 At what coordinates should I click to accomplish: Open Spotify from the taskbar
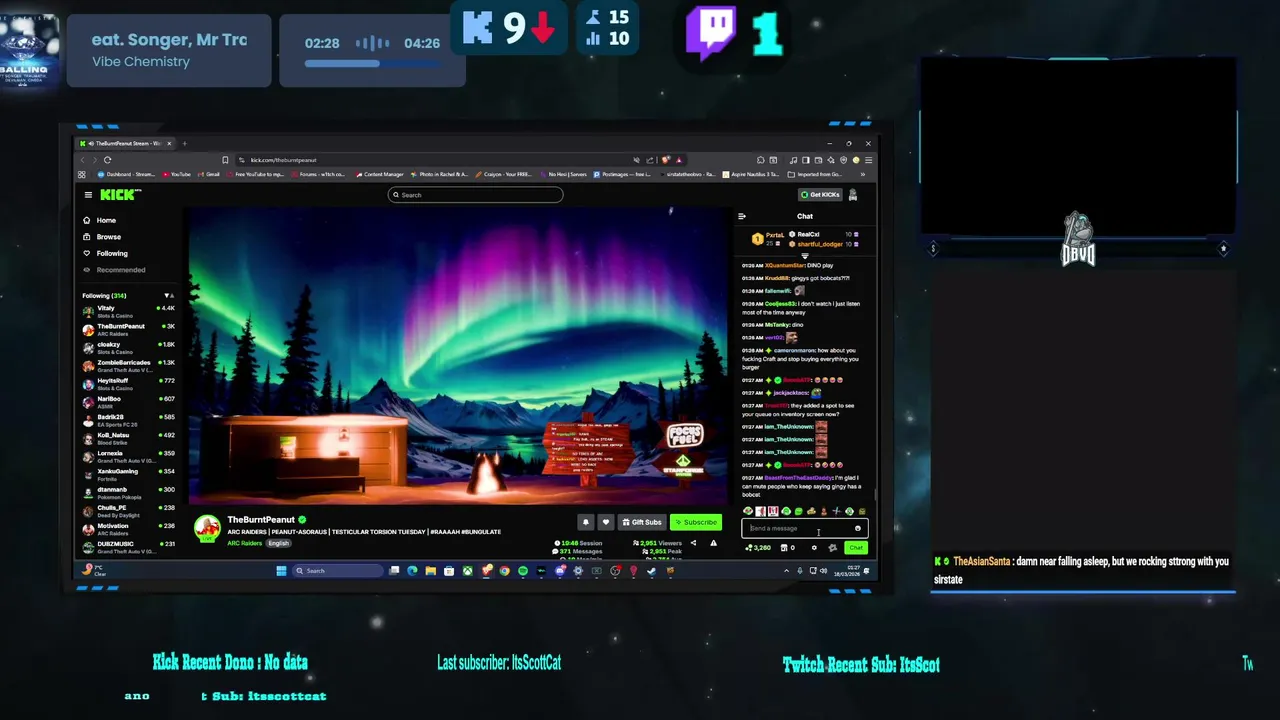pos(523,571)
